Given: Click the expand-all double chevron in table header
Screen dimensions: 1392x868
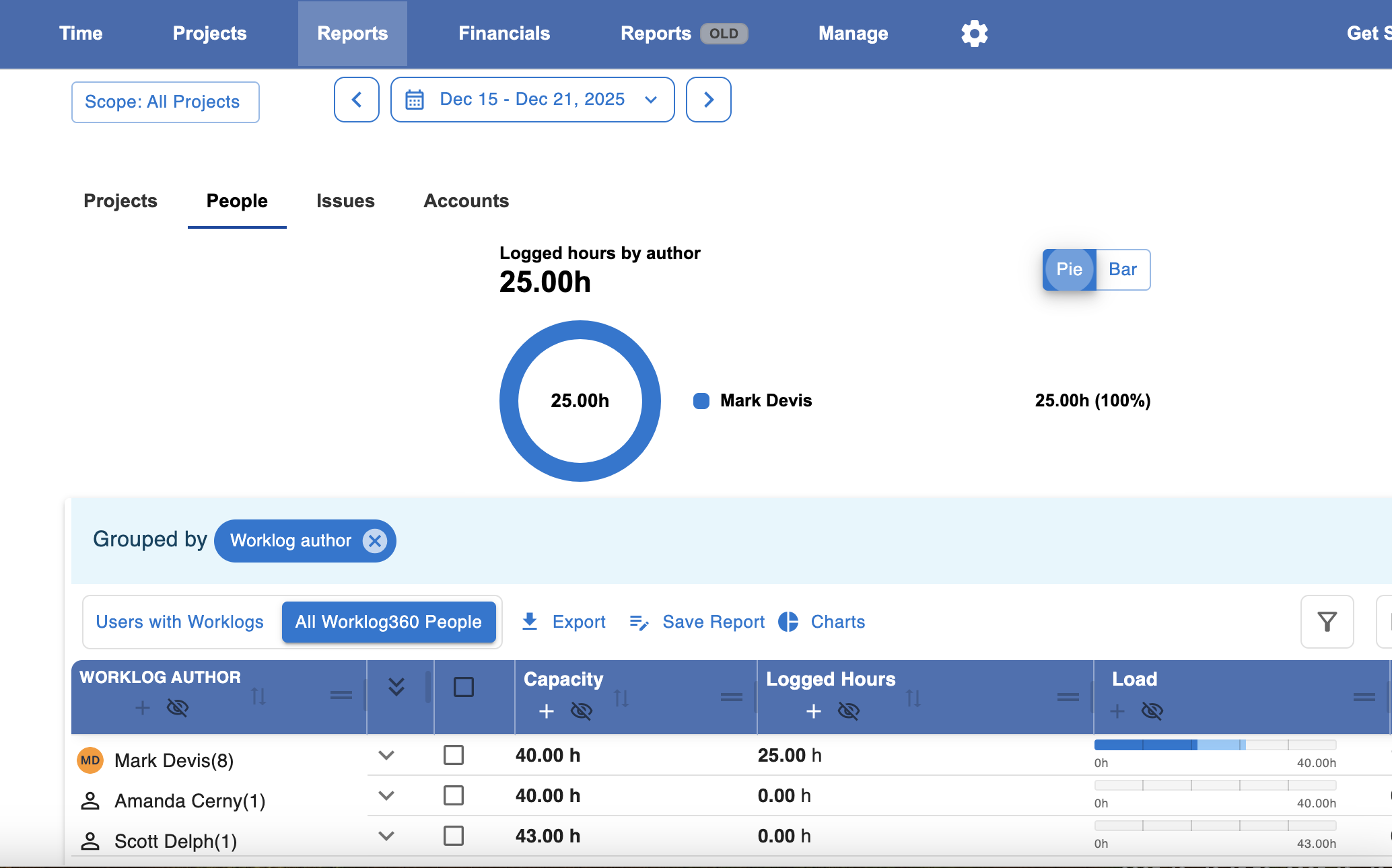Looking at the screenshot, I should [x=396, y=686].
